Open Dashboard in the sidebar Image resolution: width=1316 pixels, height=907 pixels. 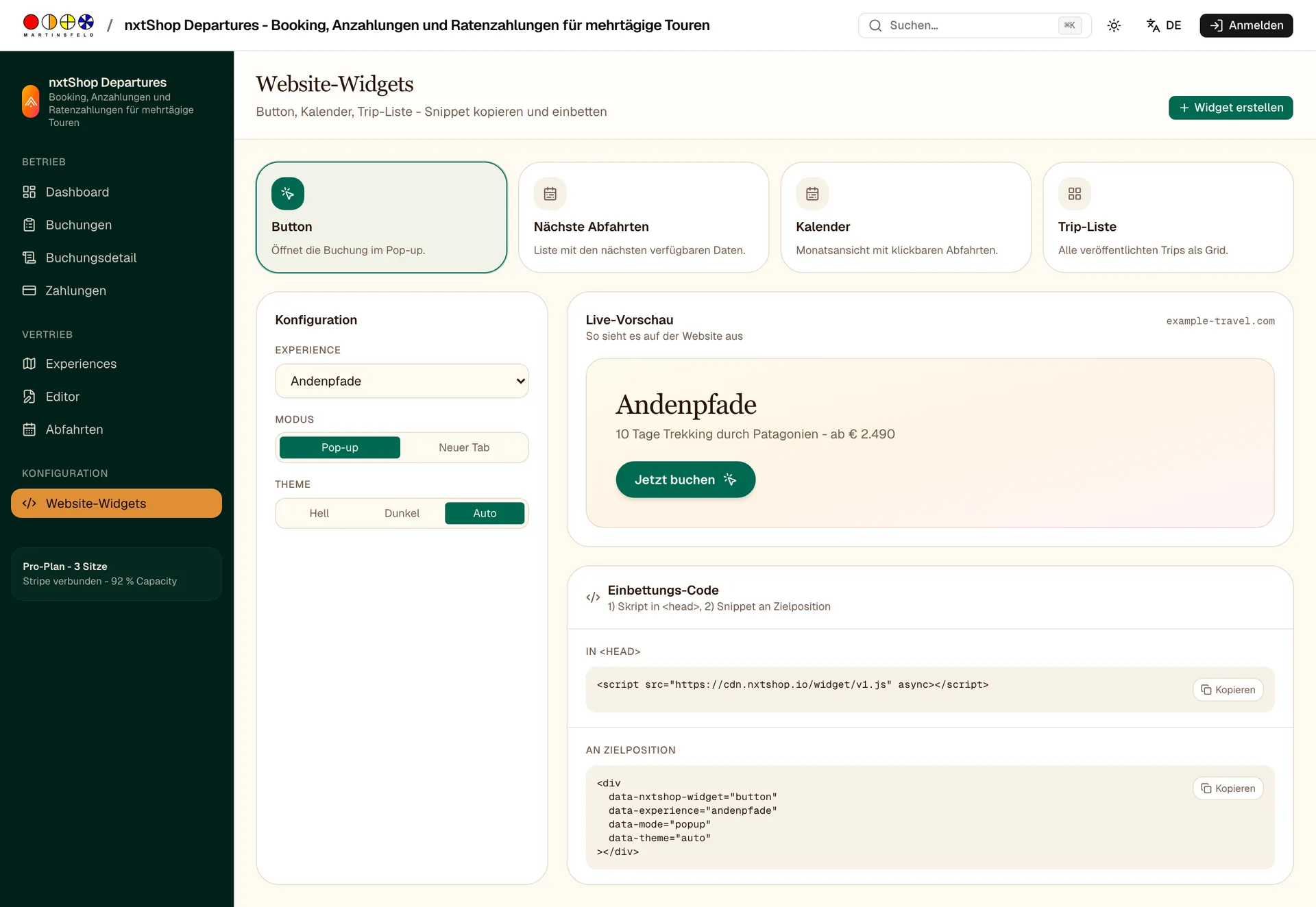[117, 192]
